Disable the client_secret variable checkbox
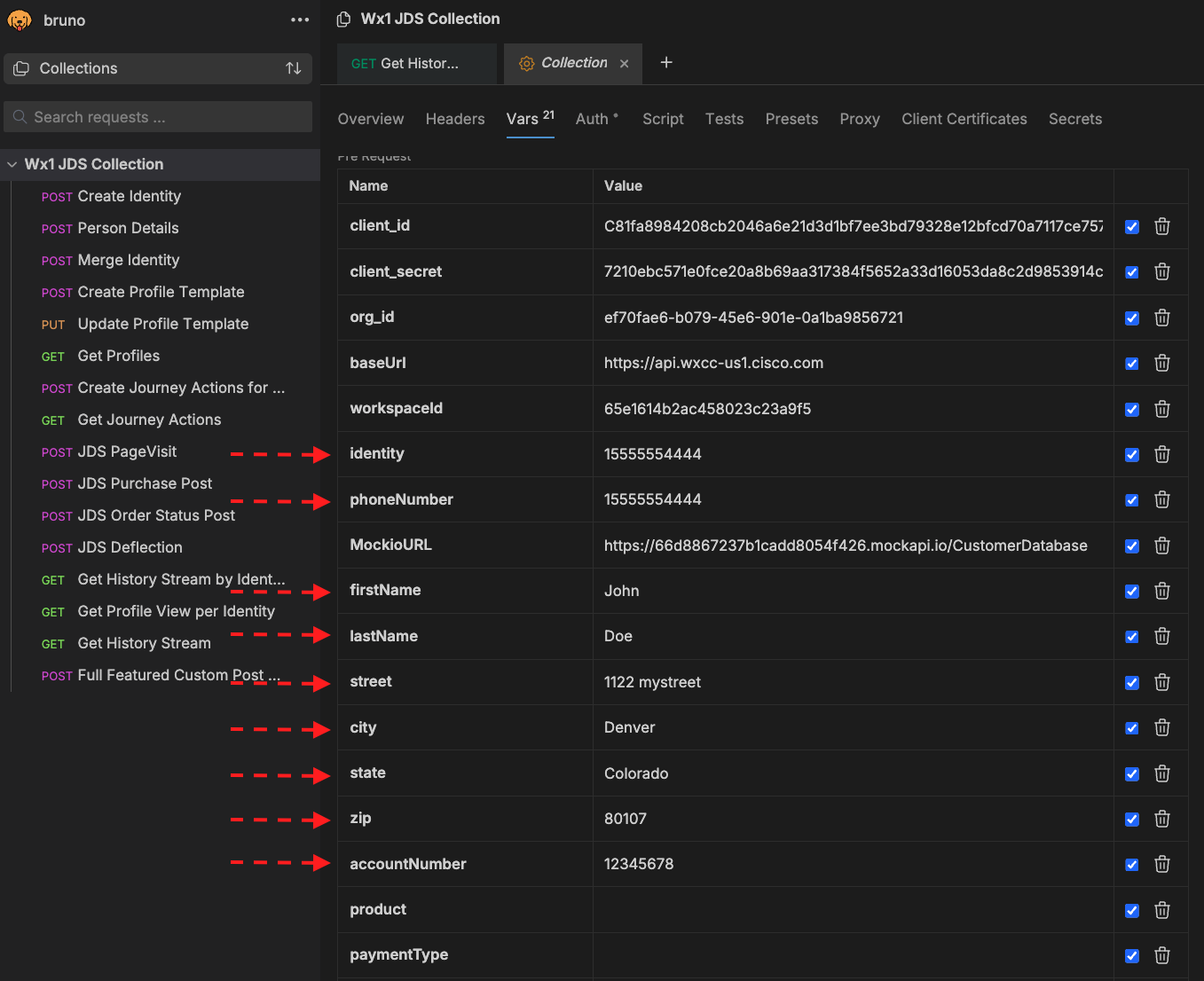 [1132, 272]
